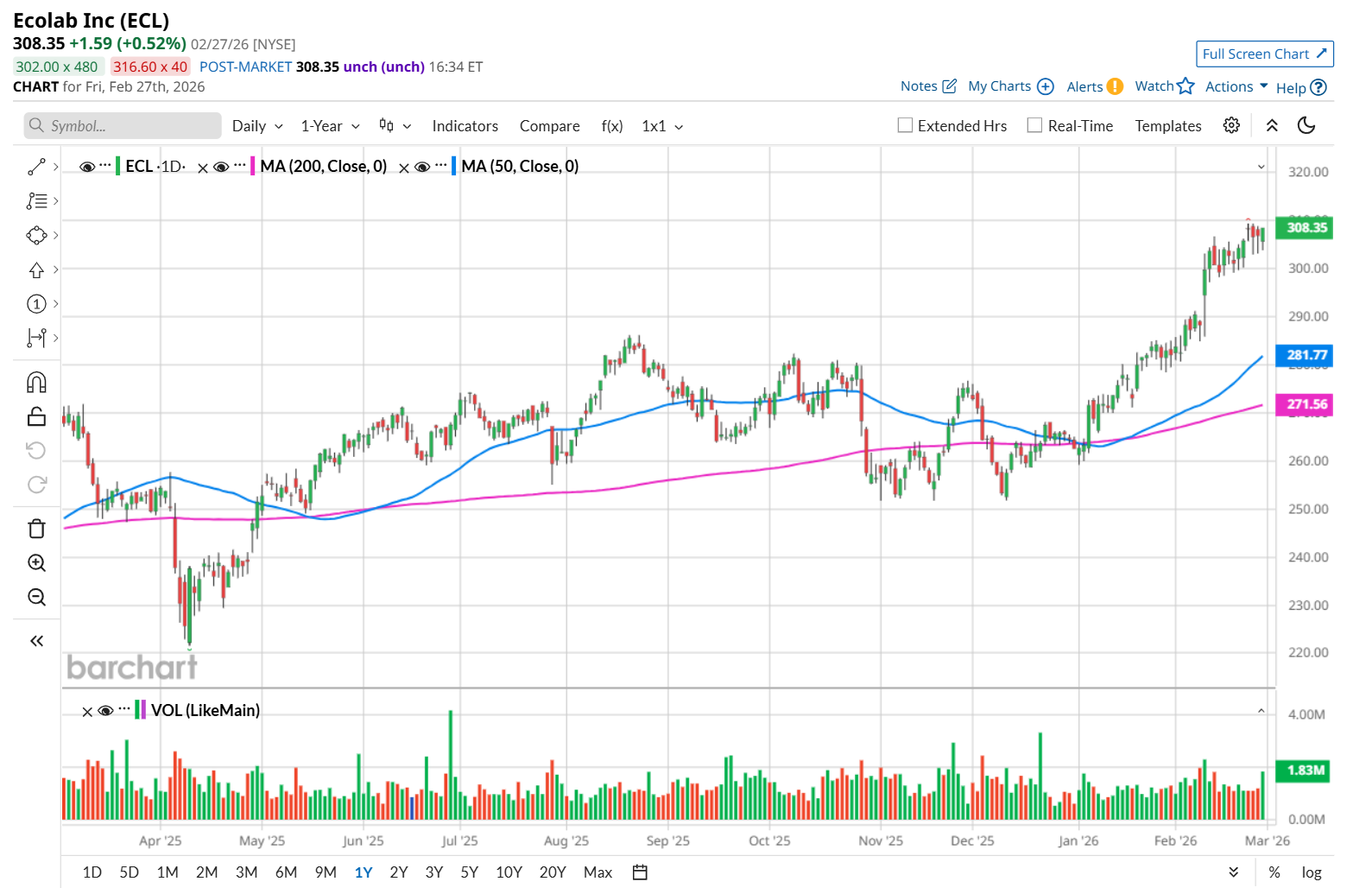Screen dimensions: 1372x888
Task: Click the zoom out magnifier icon
Action: pyautogui.click(x=36, y=598)
